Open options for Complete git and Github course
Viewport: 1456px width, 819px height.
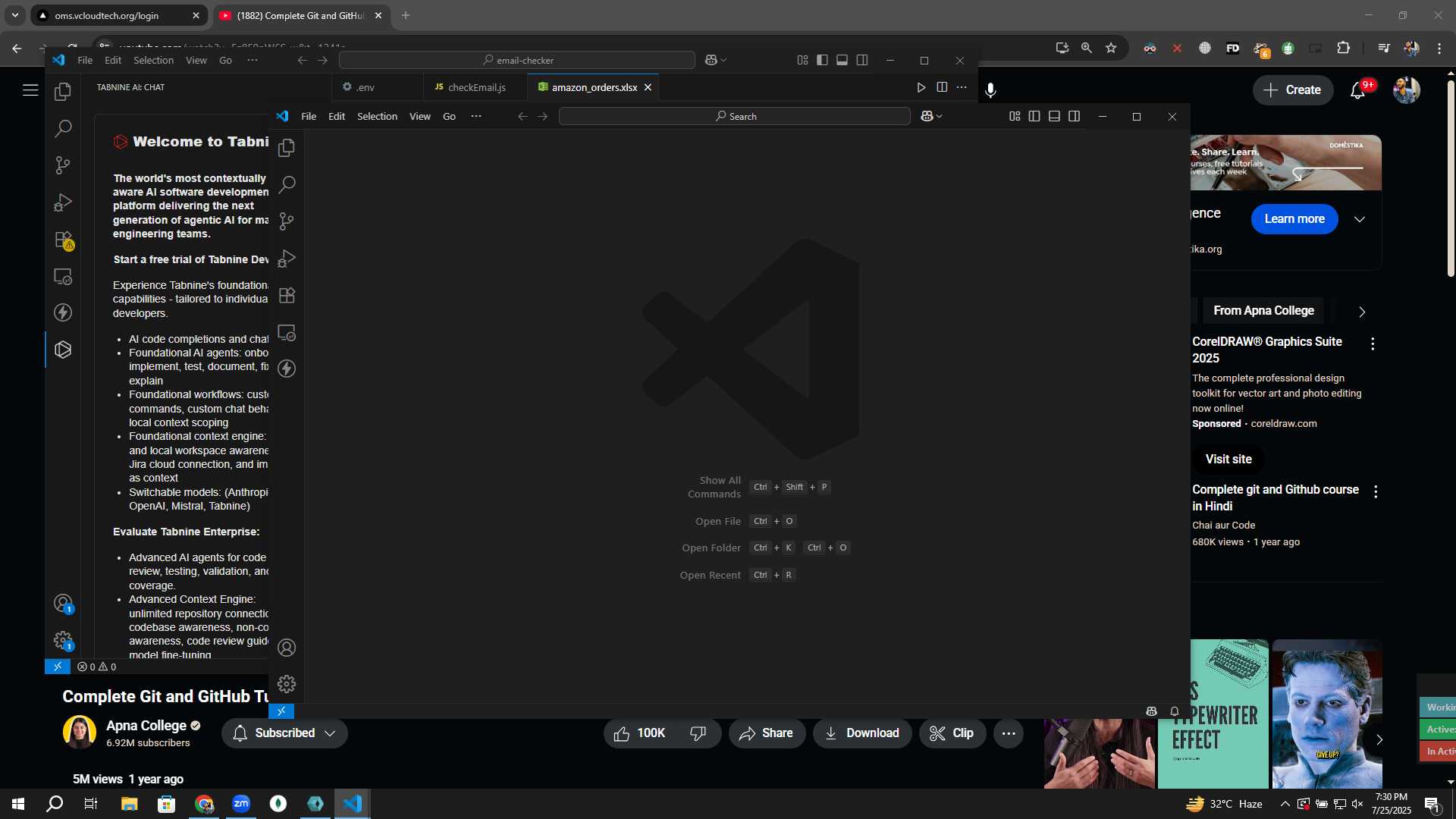click(x=1376, y=491)
